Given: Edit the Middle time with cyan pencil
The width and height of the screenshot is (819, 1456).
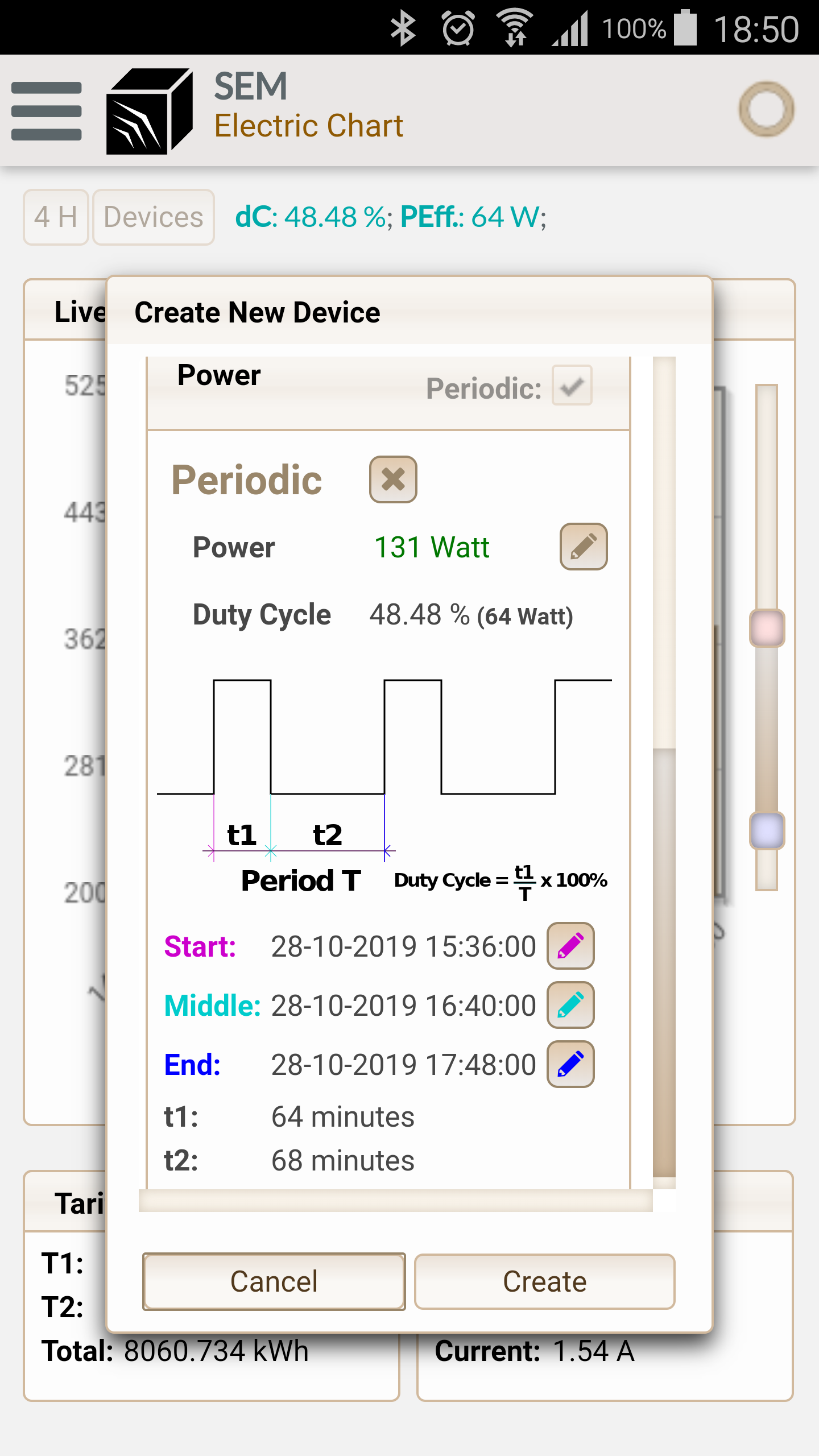Looking at the screenshot, I should point(570,1005).
